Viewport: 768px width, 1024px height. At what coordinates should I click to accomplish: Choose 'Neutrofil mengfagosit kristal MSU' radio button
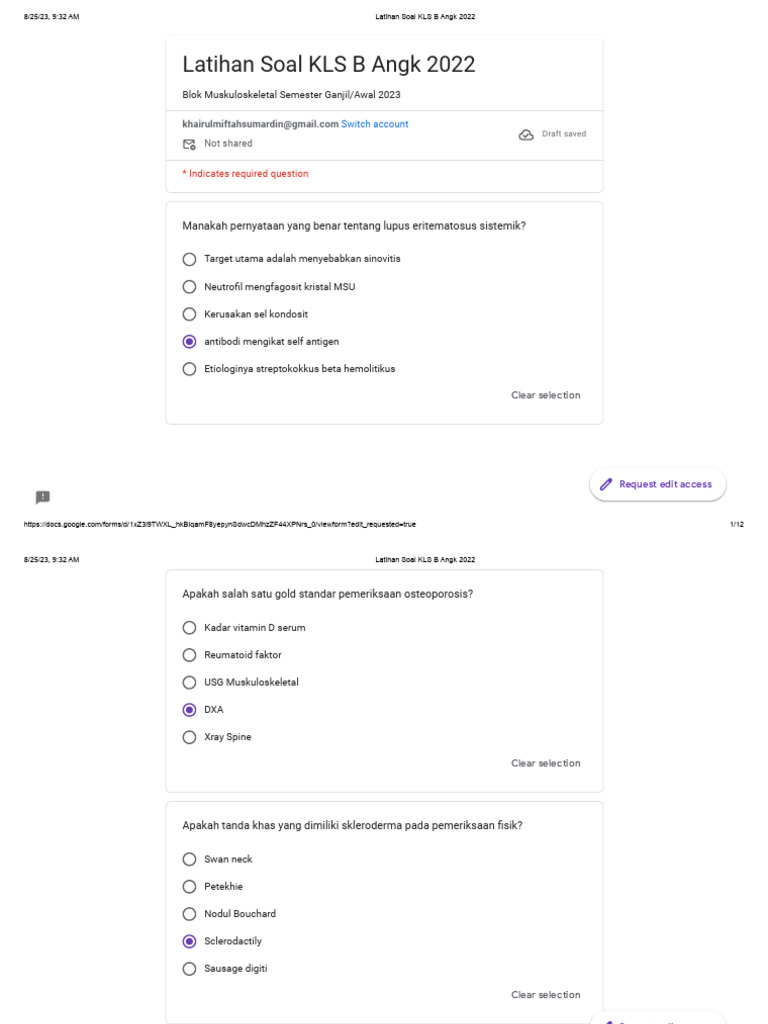tap(190, 287)
